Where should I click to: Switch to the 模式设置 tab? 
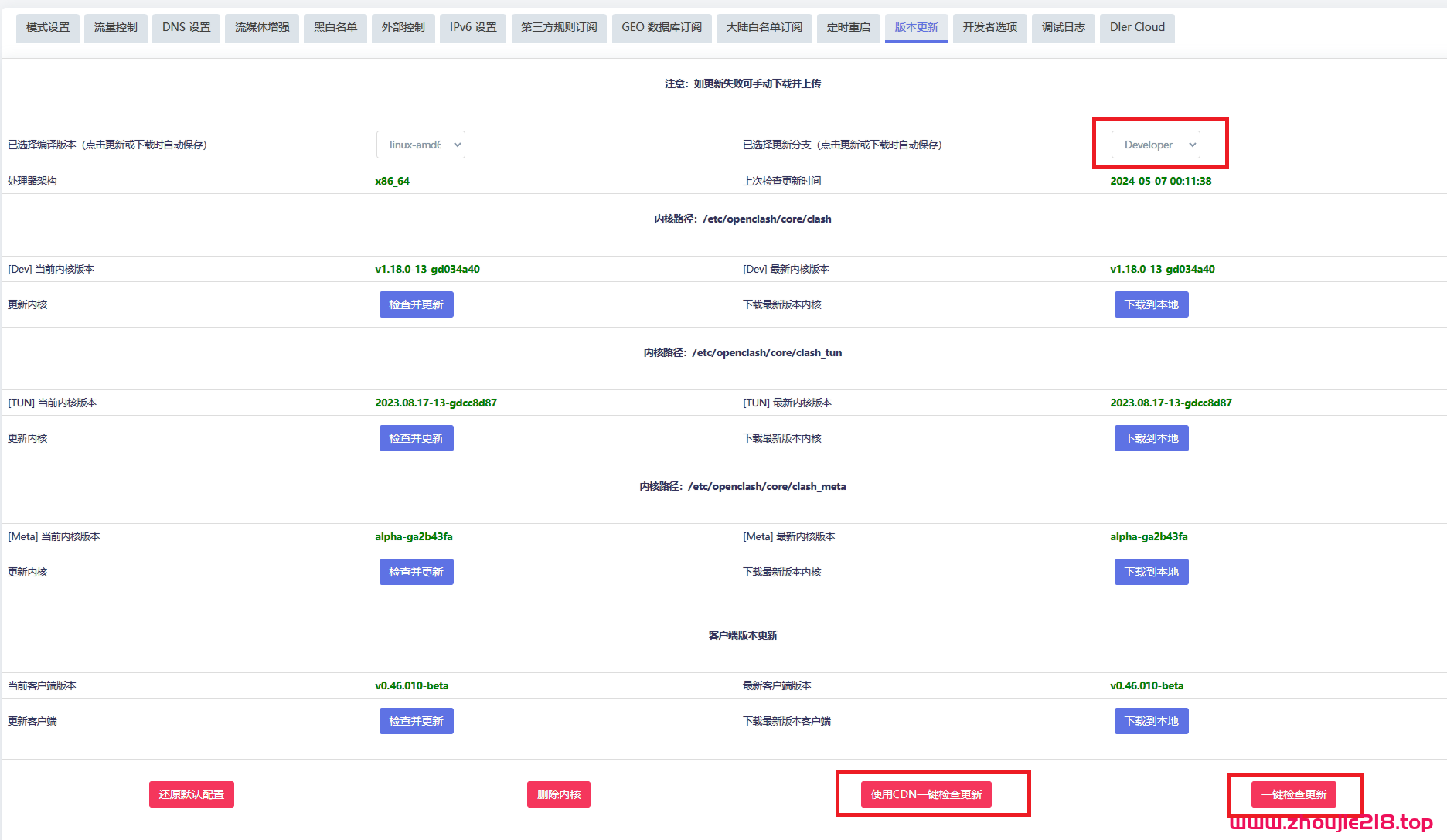click(x=47, y=27)
